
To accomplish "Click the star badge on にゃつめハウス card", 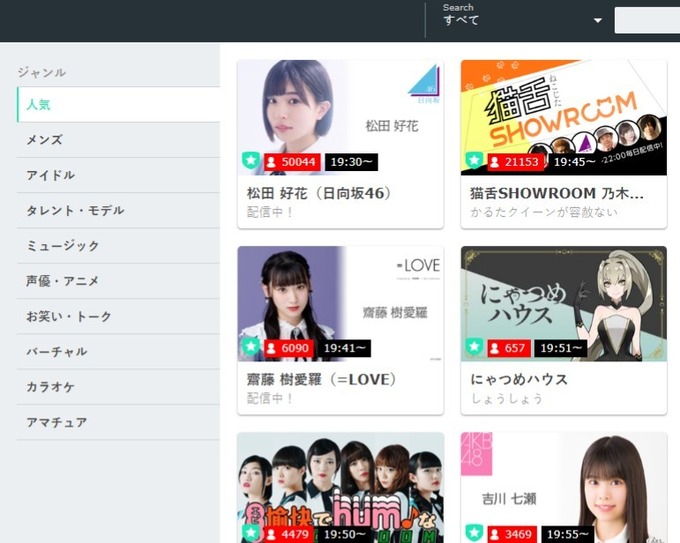I will pyautogui.click(x=474, y=347).
